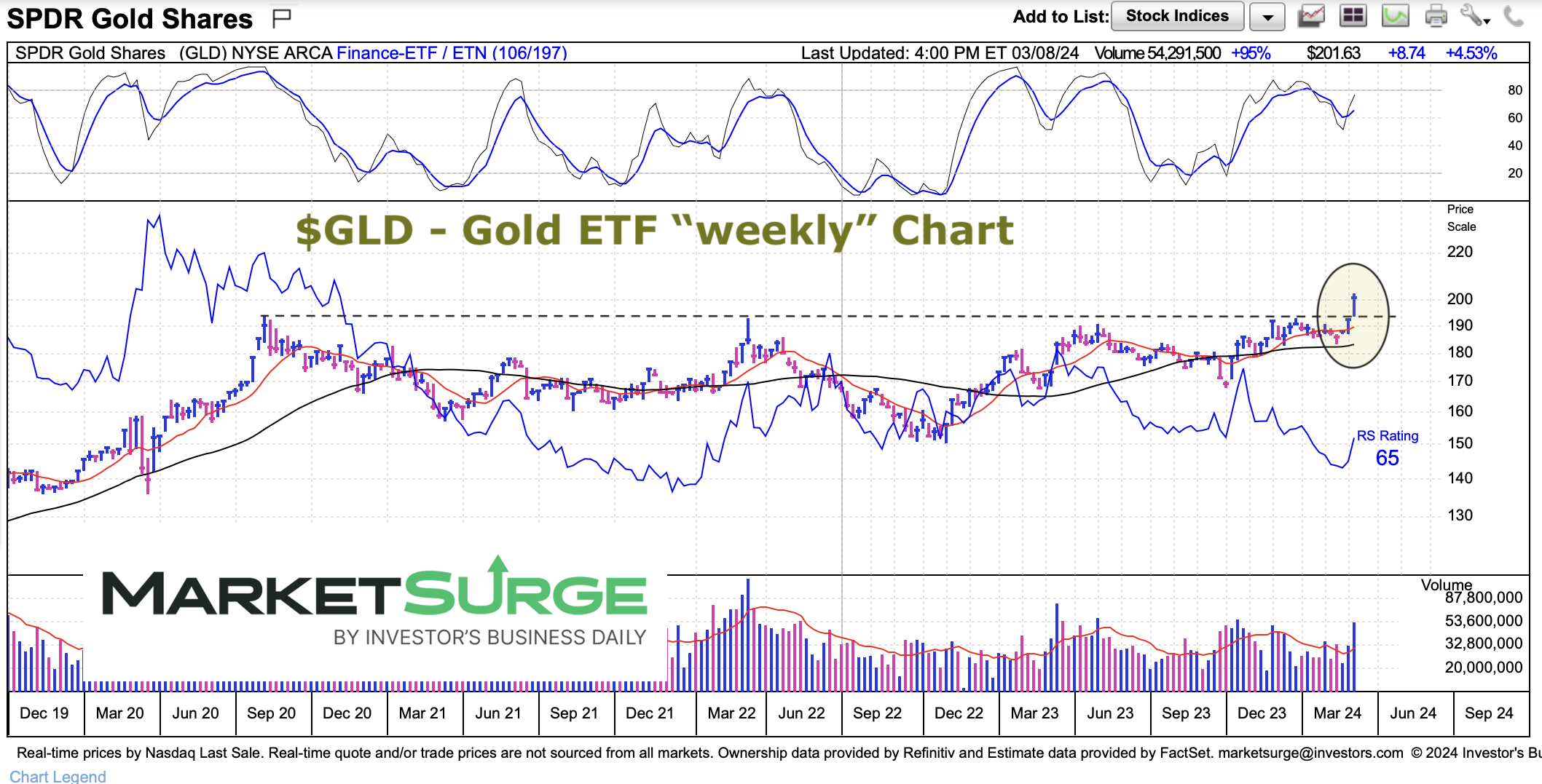Open the wrench tools menu
Viewport: 1542px width, 784px height.
(1475, 16)
